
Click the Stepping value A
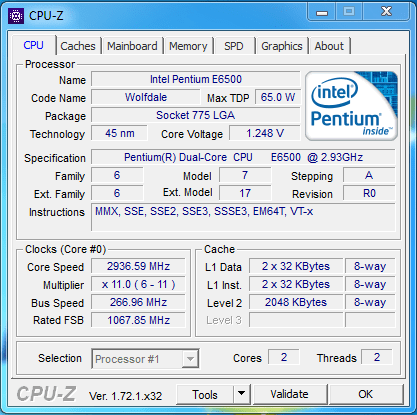point(369,175)
